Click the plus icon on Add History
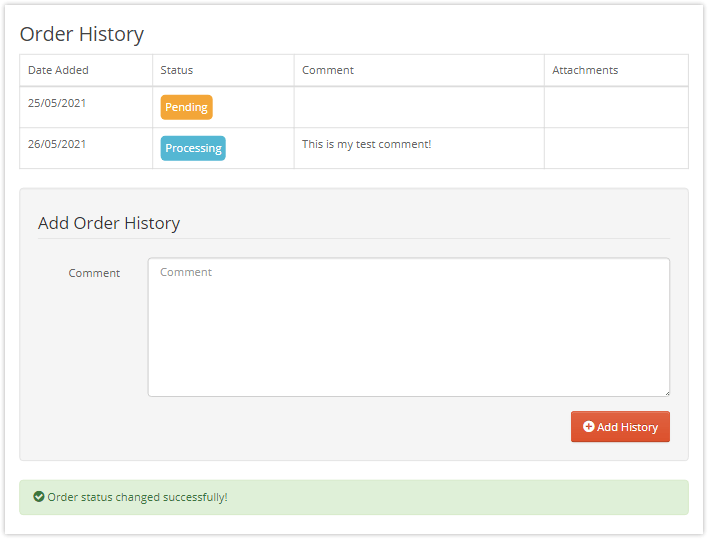The image size is (708, 539). click(x=588, y=427)
